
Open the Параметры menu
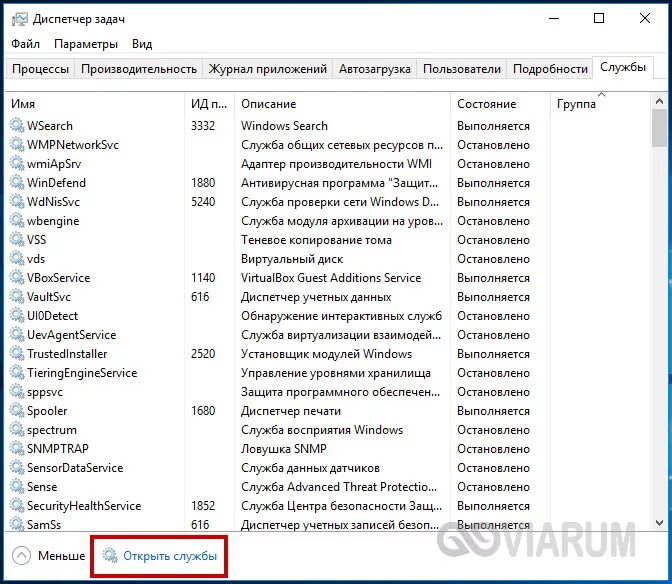pyautogui.click(x=86, y=44)
